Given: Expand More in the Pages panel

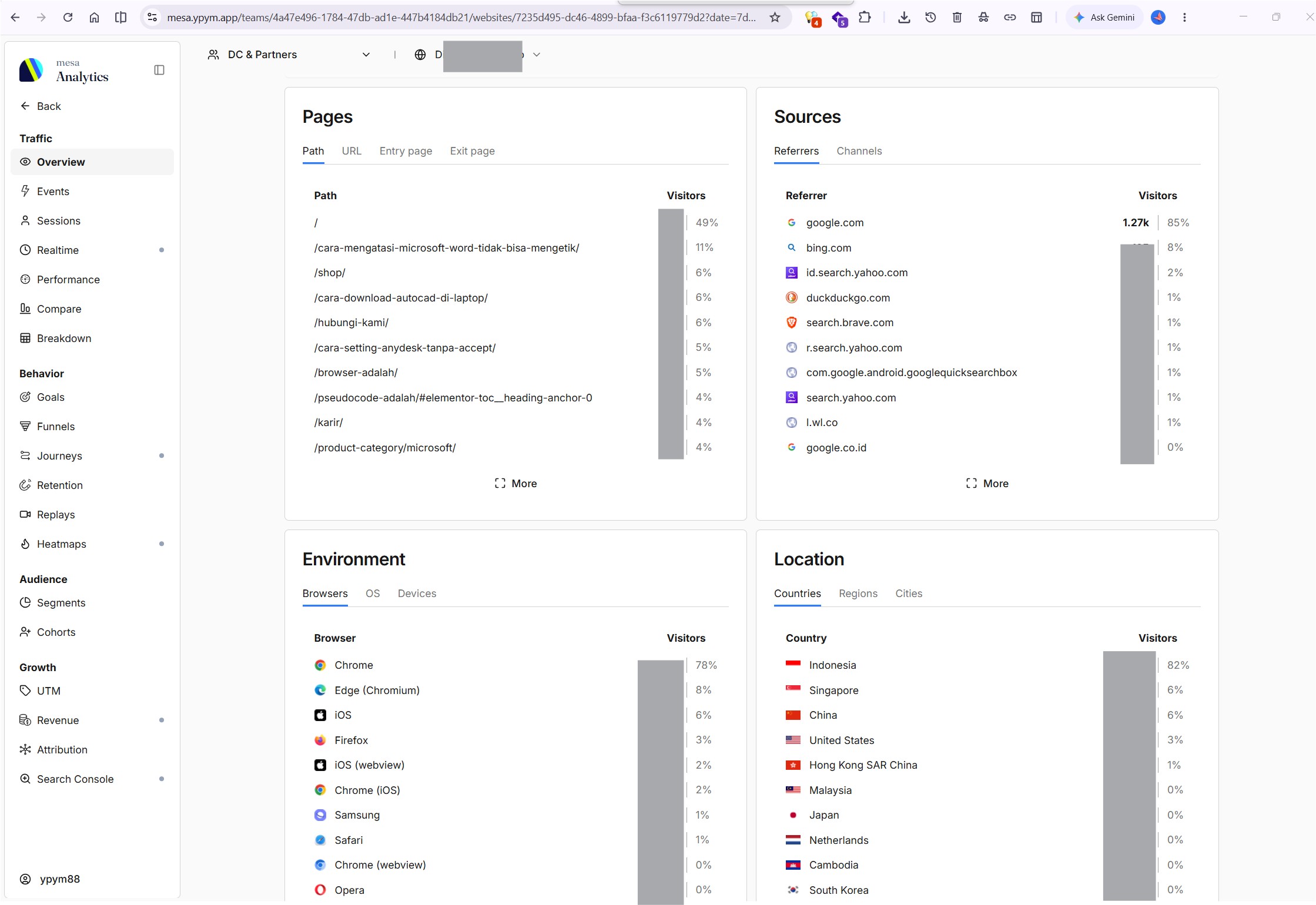Looking at the screenshot, I should pyautogui.click(x=515, y=484).
